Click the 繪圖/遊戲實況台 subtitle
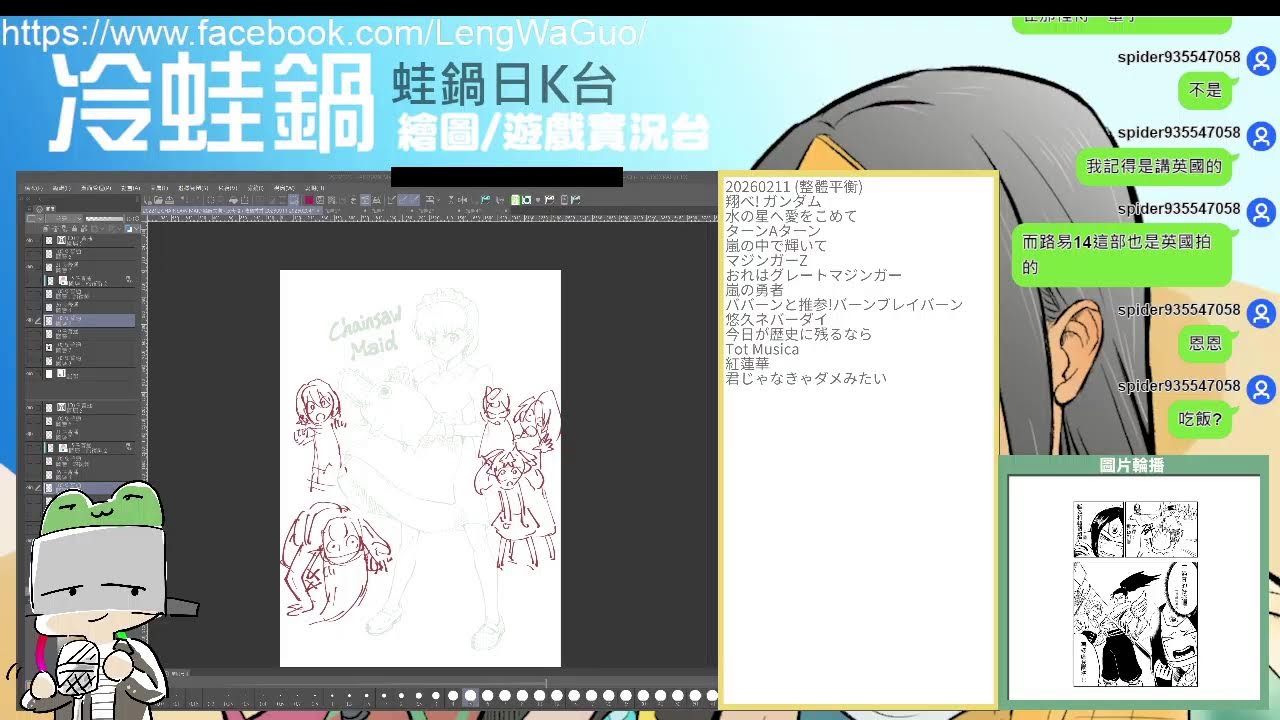 pyautogui.click(x=553, y=132)
